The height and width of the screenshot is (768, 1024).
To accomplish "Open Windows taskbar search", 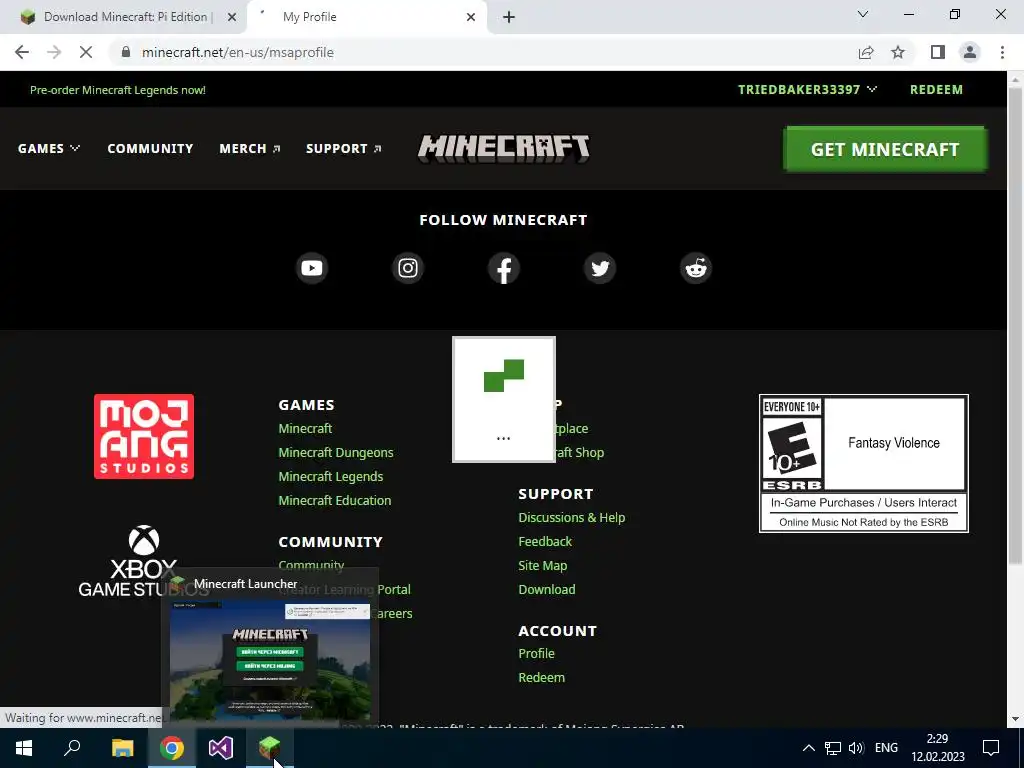I will (x=72, y=748).
